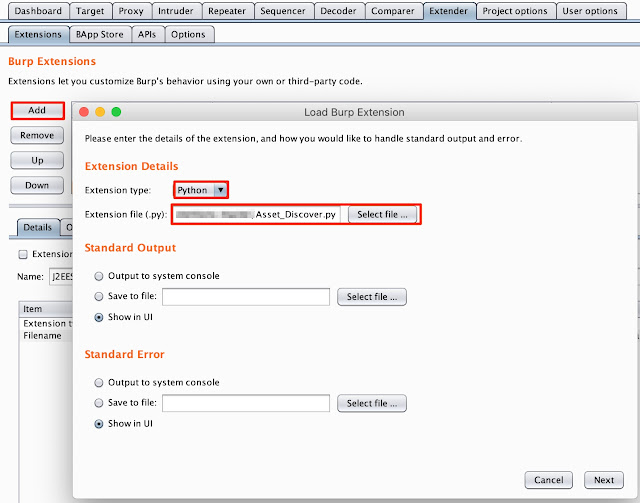Cancel the Load Burp Extension dialog
Screen dimensions: 640x503
click(549, 480)
